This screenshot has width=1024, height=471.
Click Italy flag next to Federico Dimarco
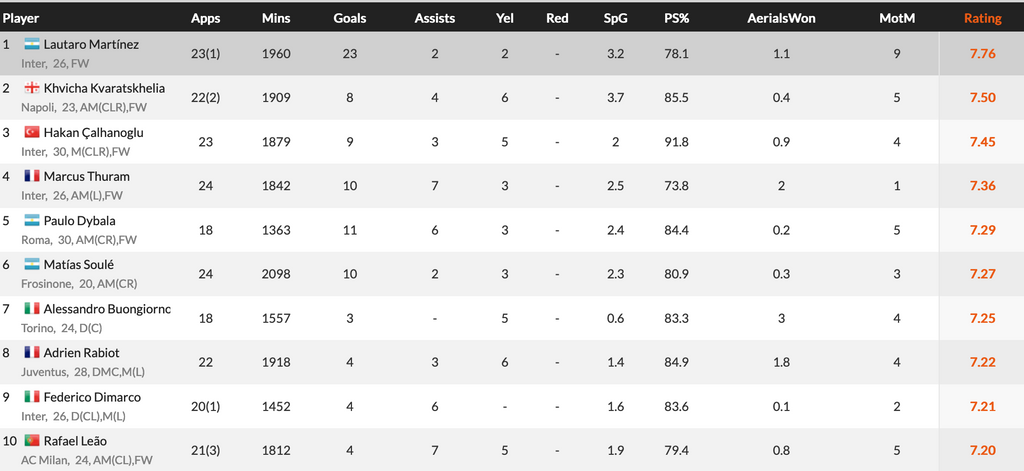click(x=32, y=397)
